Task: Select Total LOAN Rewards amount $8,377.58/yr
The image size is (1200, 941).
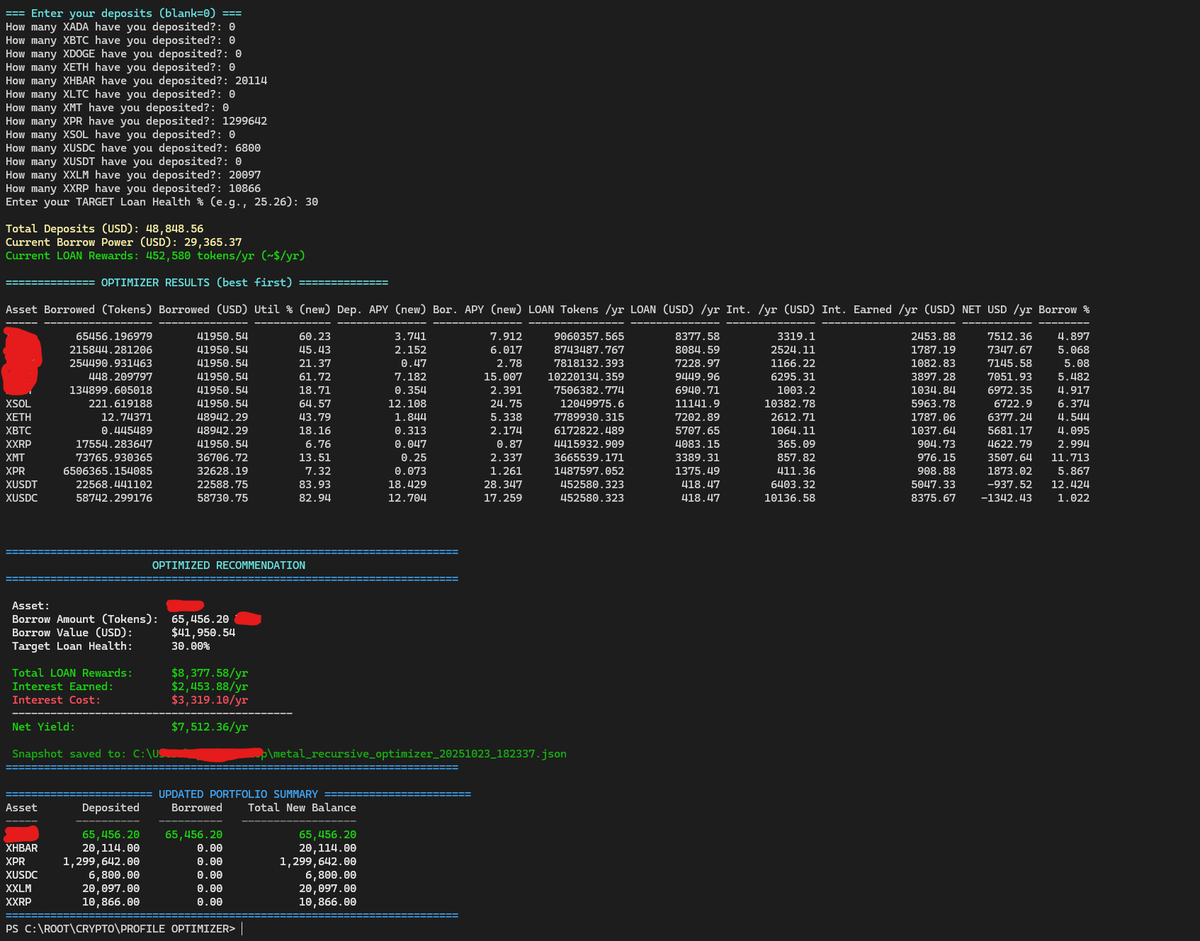Action: tap(210, 673)
